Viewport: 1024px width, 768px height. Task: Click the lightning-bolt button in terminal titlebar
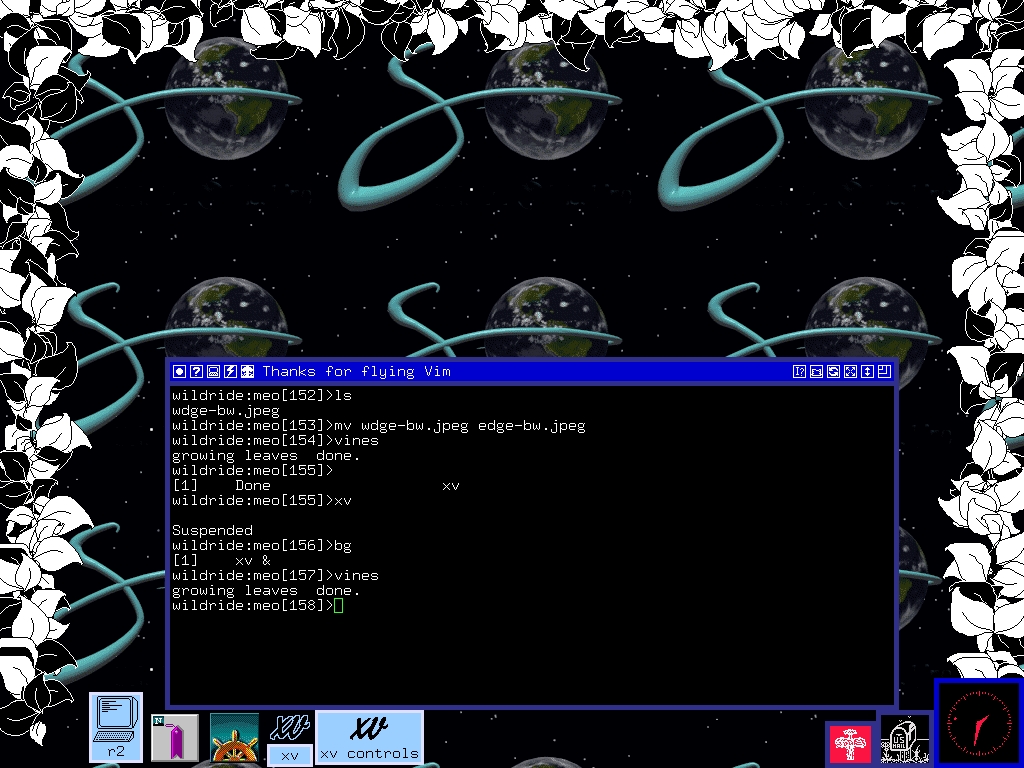[230, 372]
